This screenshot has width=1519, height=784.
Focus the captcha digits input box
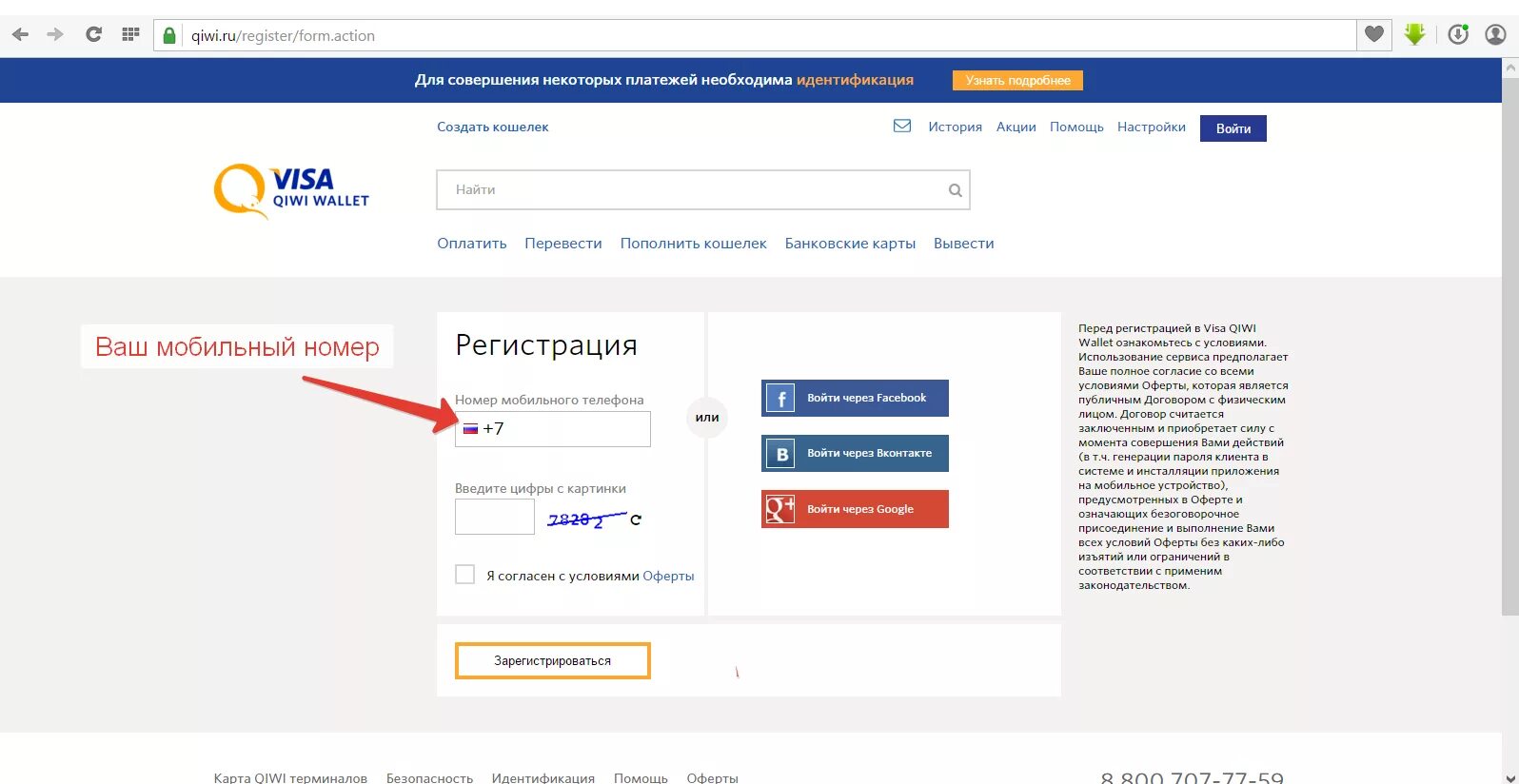click(x=495, y=517)
